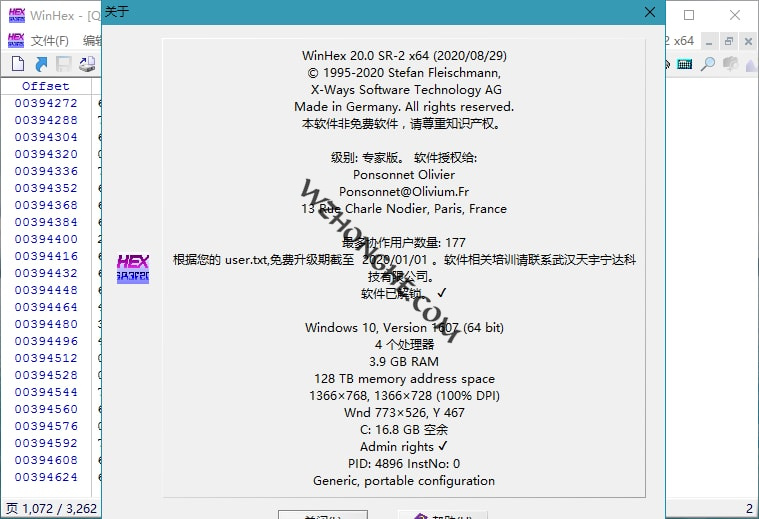Click the 128 TB memory address space line
This screenshot has width=759, height=519.
404,379
